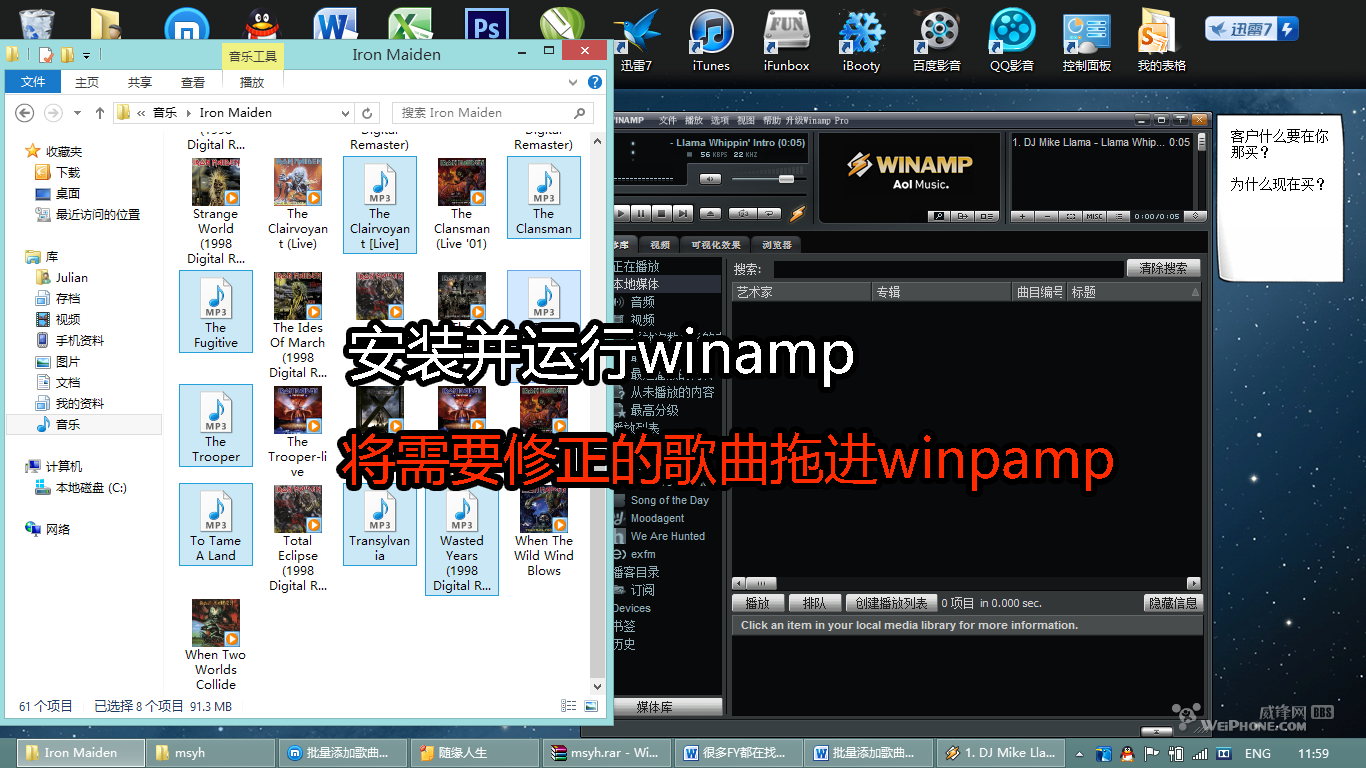Viewport: 1366px width, 768px height.
Task: Click the Explorer back arrow
Action: pos(25,113)
